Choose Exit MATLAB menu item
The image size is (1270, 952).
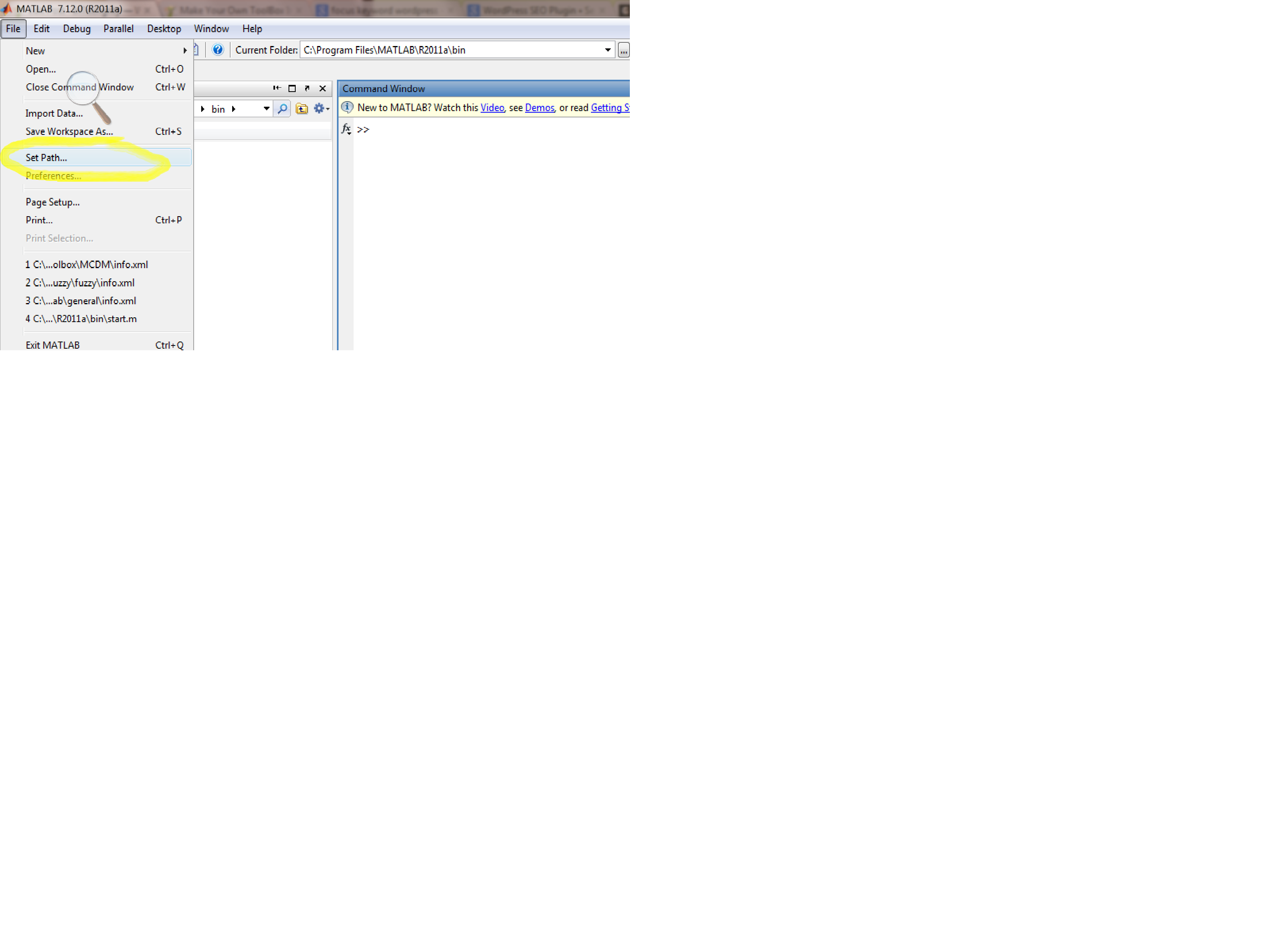point(107,345)
